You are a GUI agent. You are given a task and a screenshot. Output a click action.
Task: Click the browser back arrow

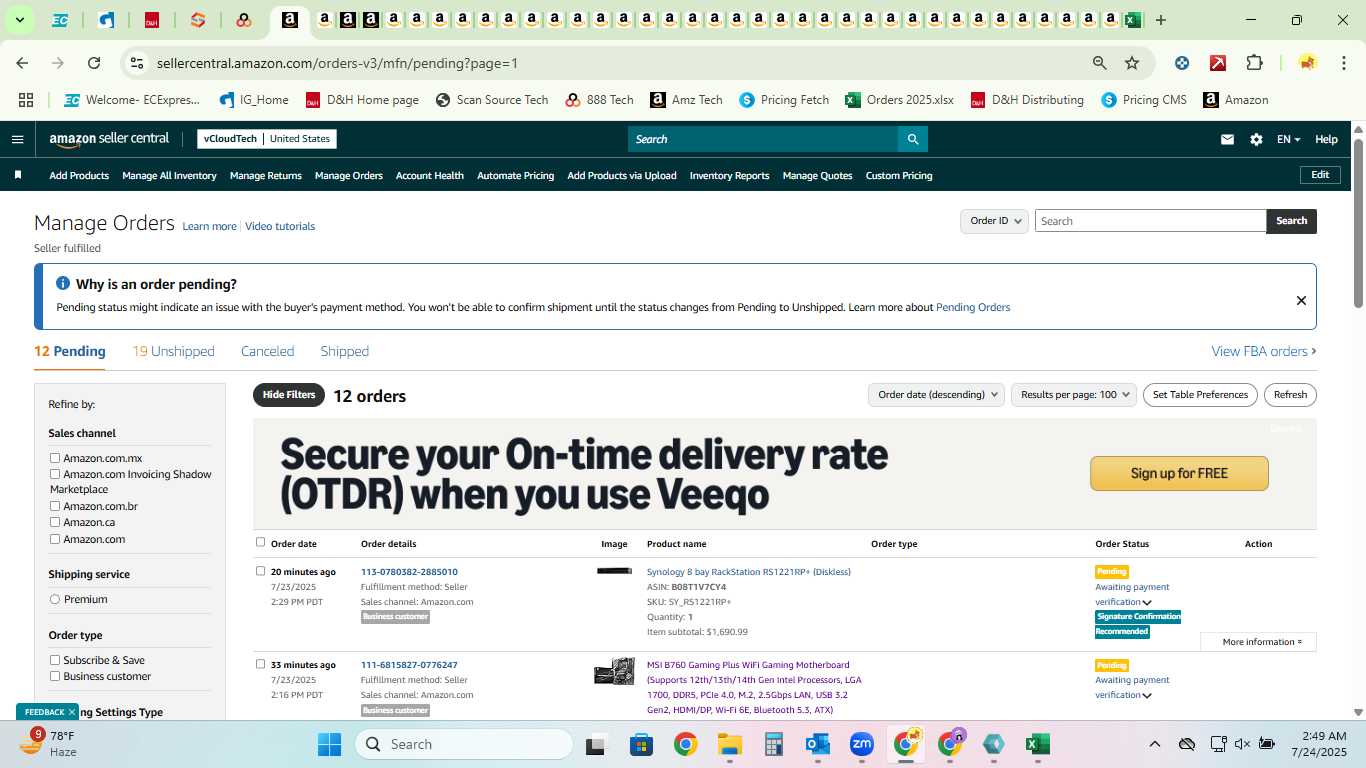pos(22,63)
